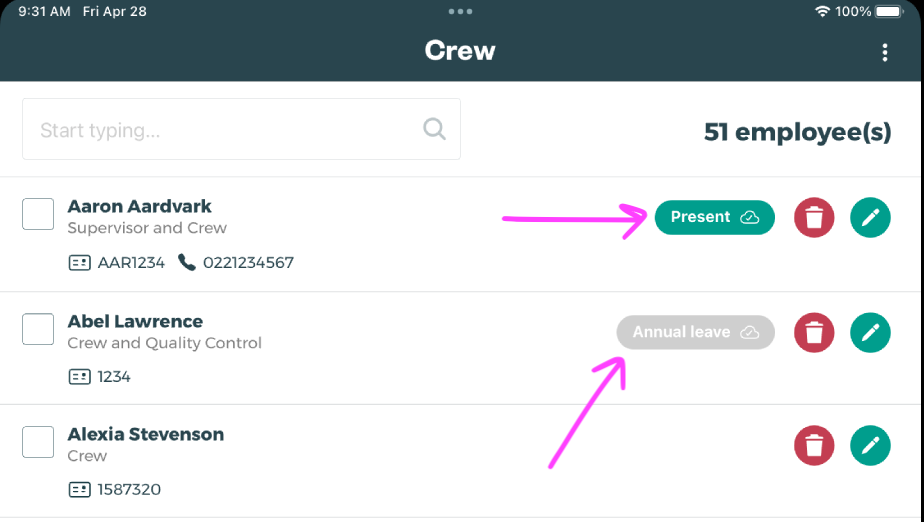The height and width of the screenshot is (522, 924).
Task: Select the Abel Lawrence checkbox
Action: pyautogui.click(x=38, y=329)
